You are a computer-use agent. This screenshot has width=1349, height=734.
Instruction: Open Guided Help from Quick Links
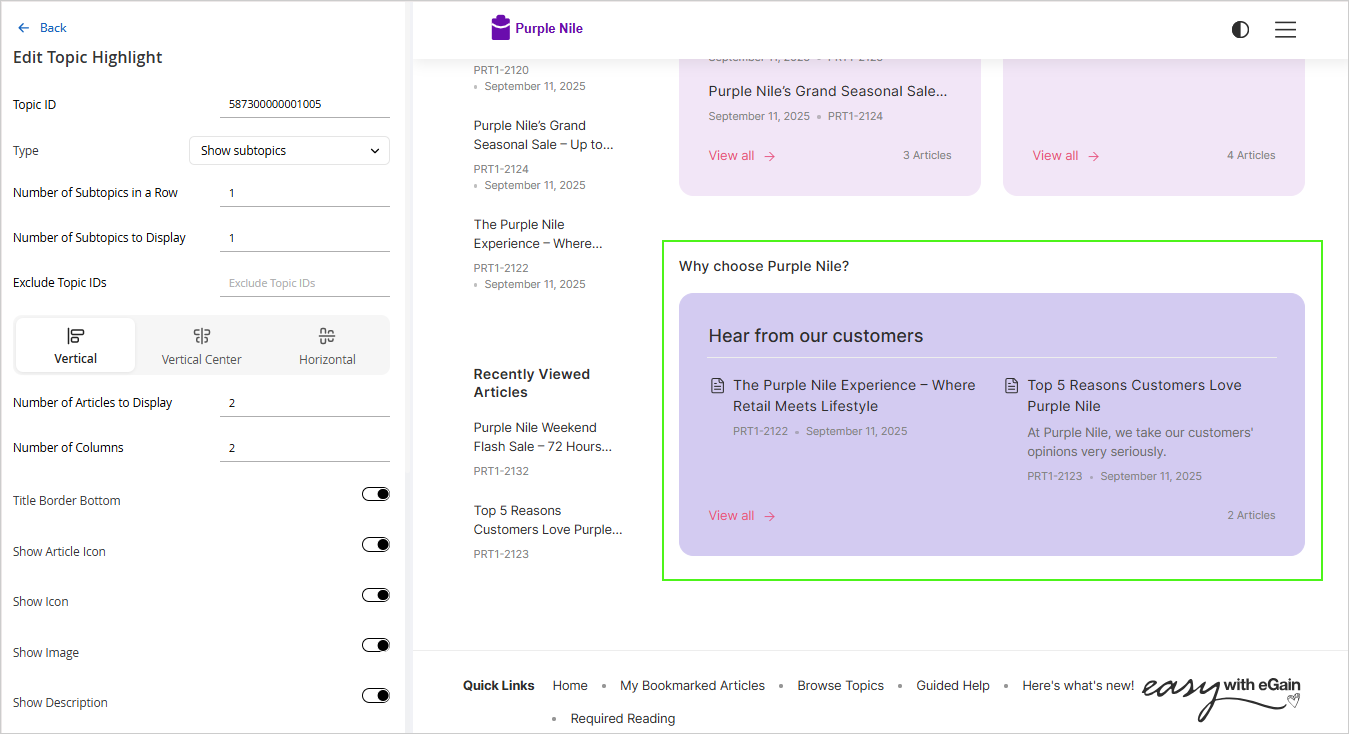tap(952, 686)
